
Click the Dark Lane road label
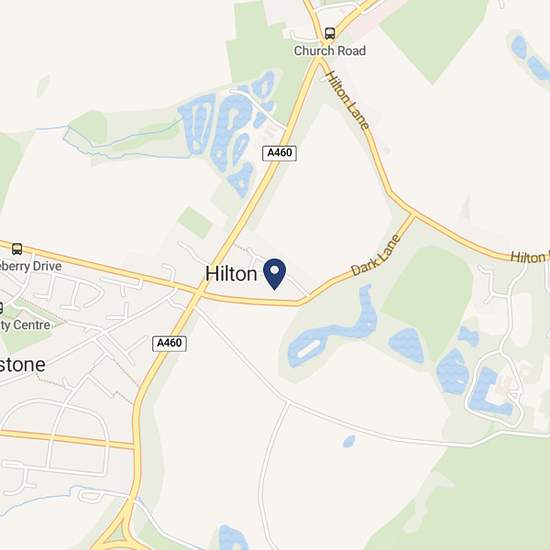[376, 255]
